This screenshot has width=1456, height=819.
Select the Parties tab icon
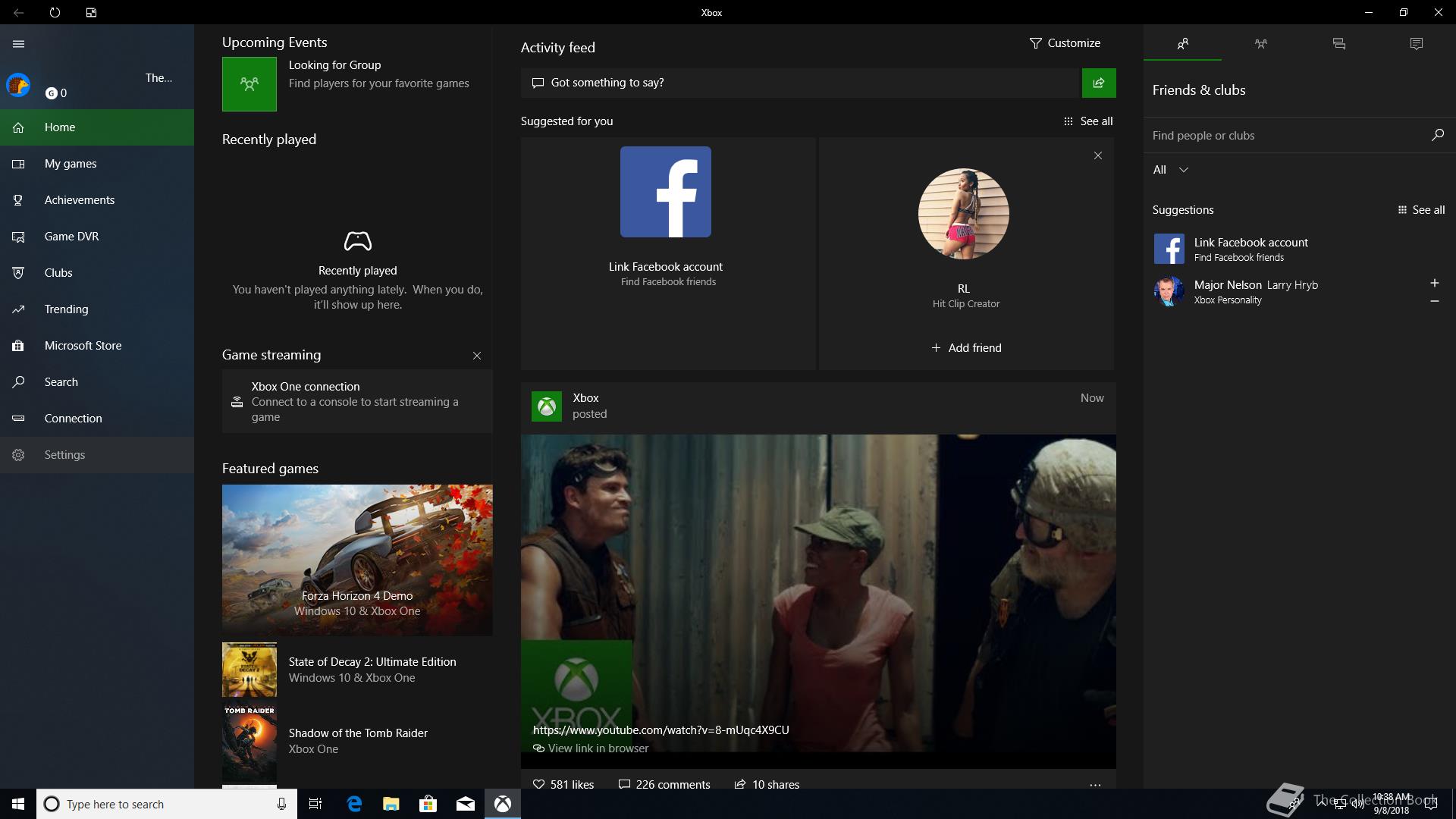(x=1260, y=44)
